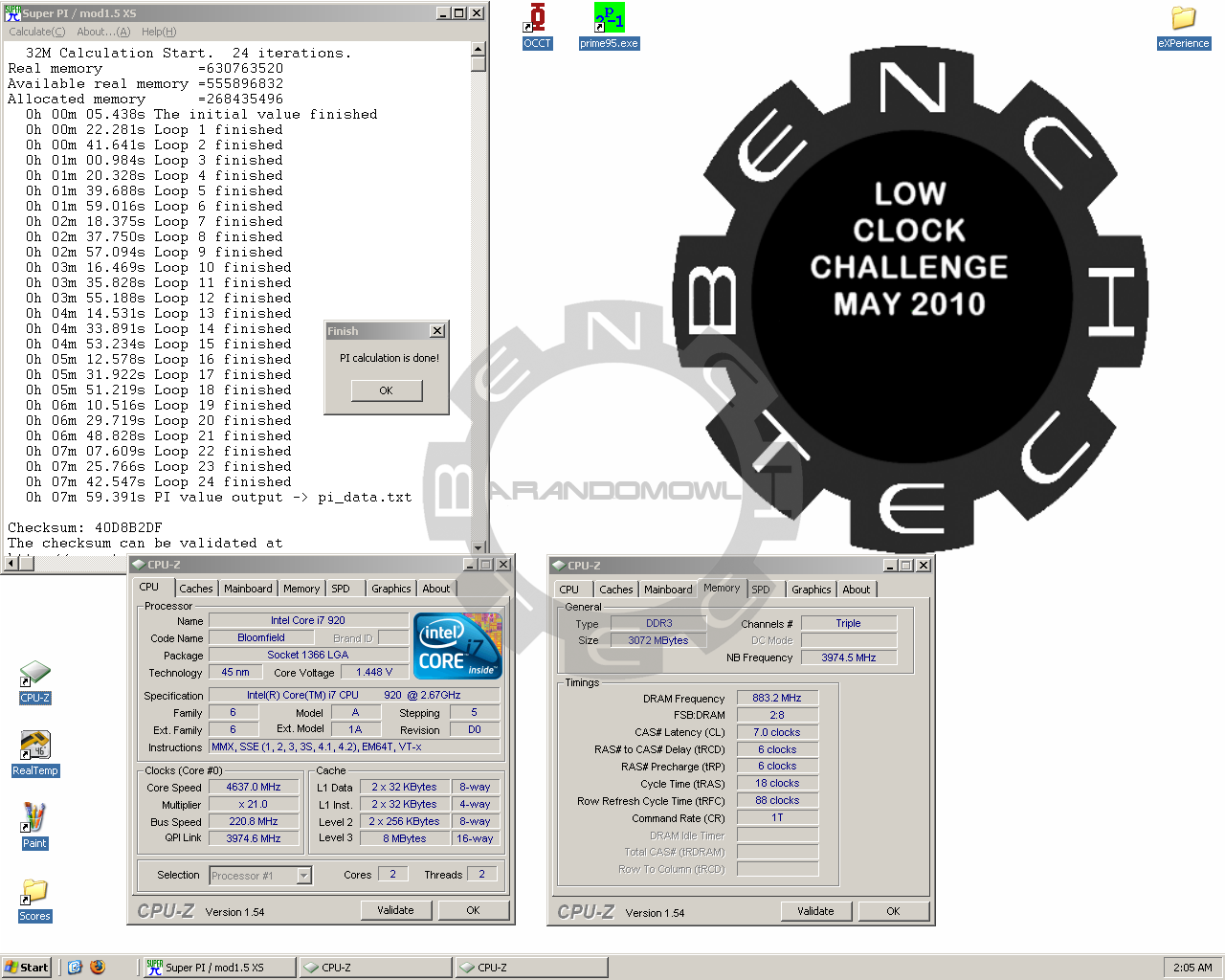The image size is (1225, 980).
Task: Click the Multiplier x 21.0 value
Action: click(254, 804)
